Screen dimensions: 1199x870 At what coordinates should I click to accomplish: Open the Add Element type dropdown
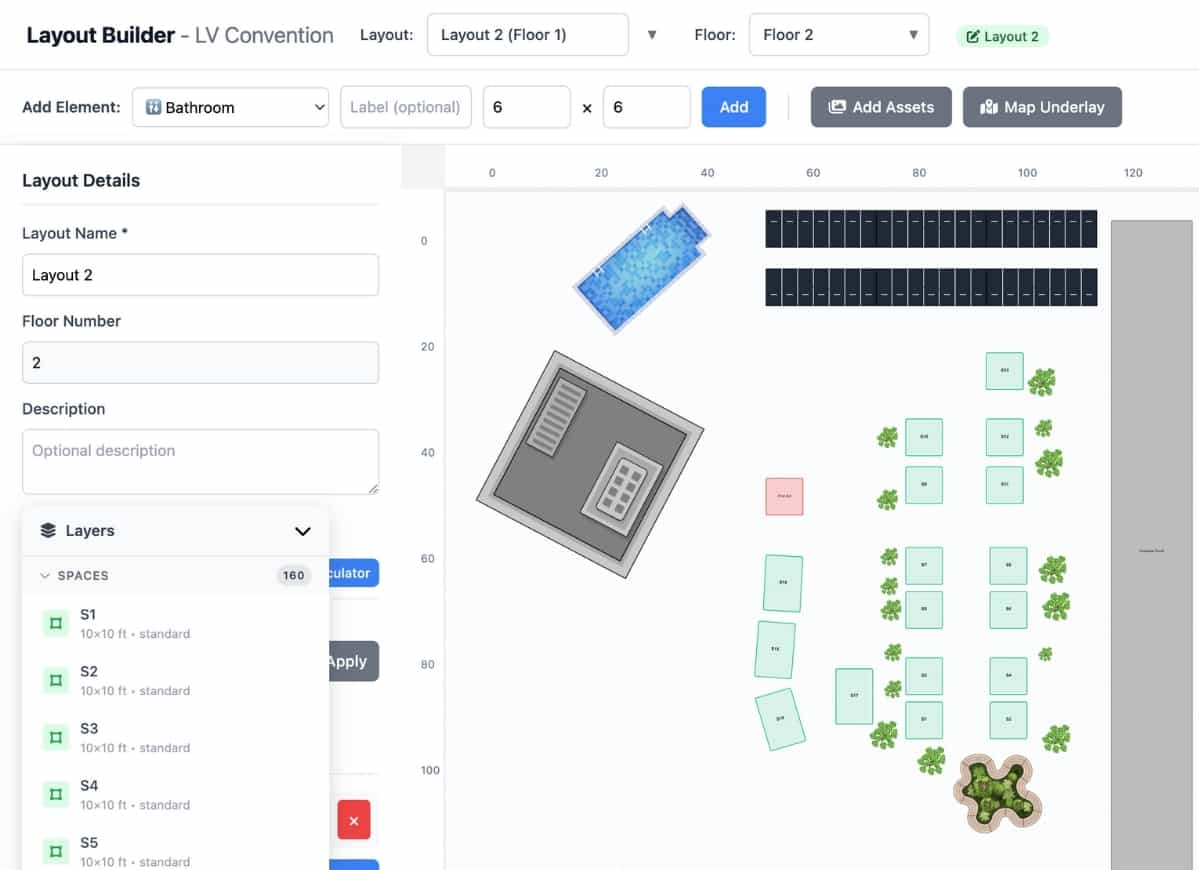click(230, 107)
